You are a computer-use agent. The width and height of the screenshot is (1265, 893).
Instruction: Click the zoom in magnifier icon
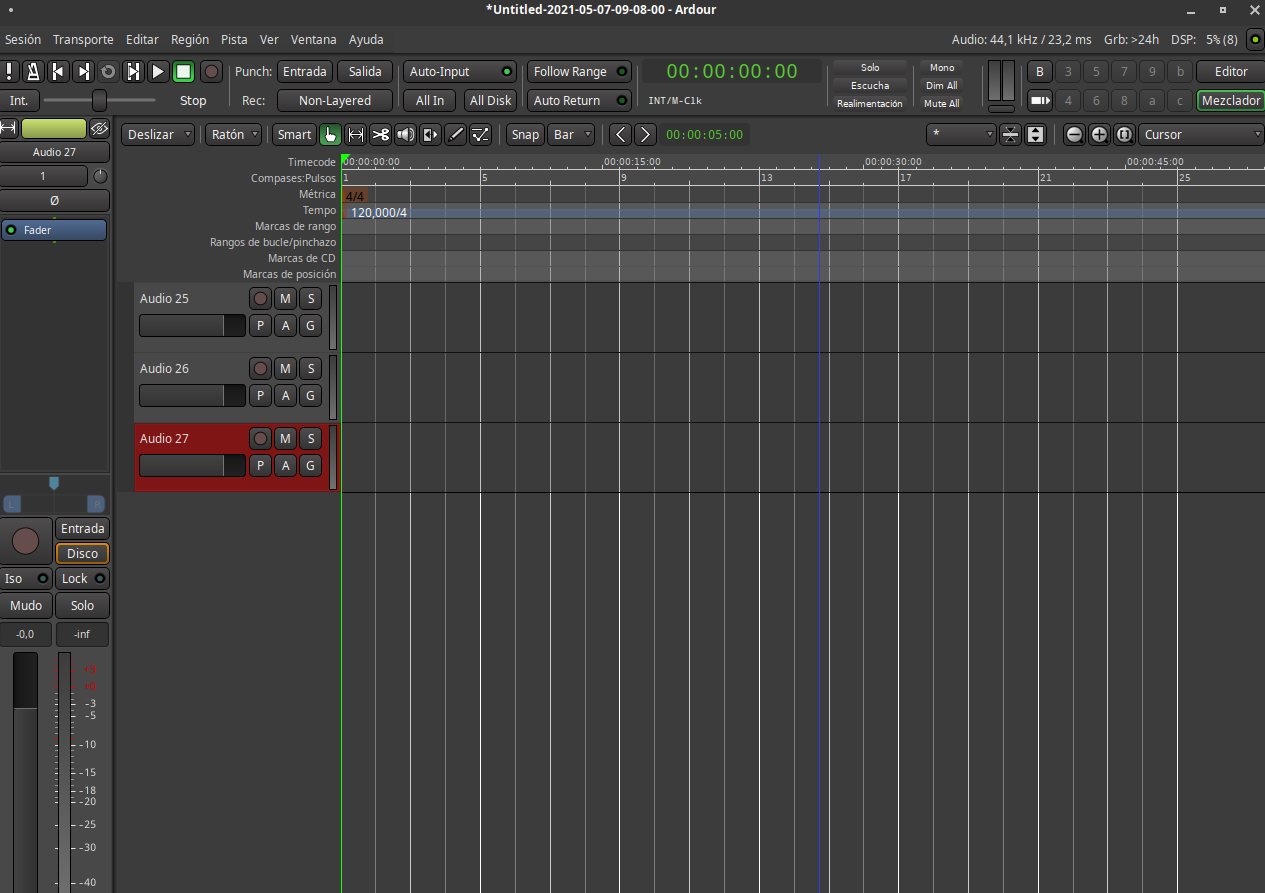[1099, 135]
